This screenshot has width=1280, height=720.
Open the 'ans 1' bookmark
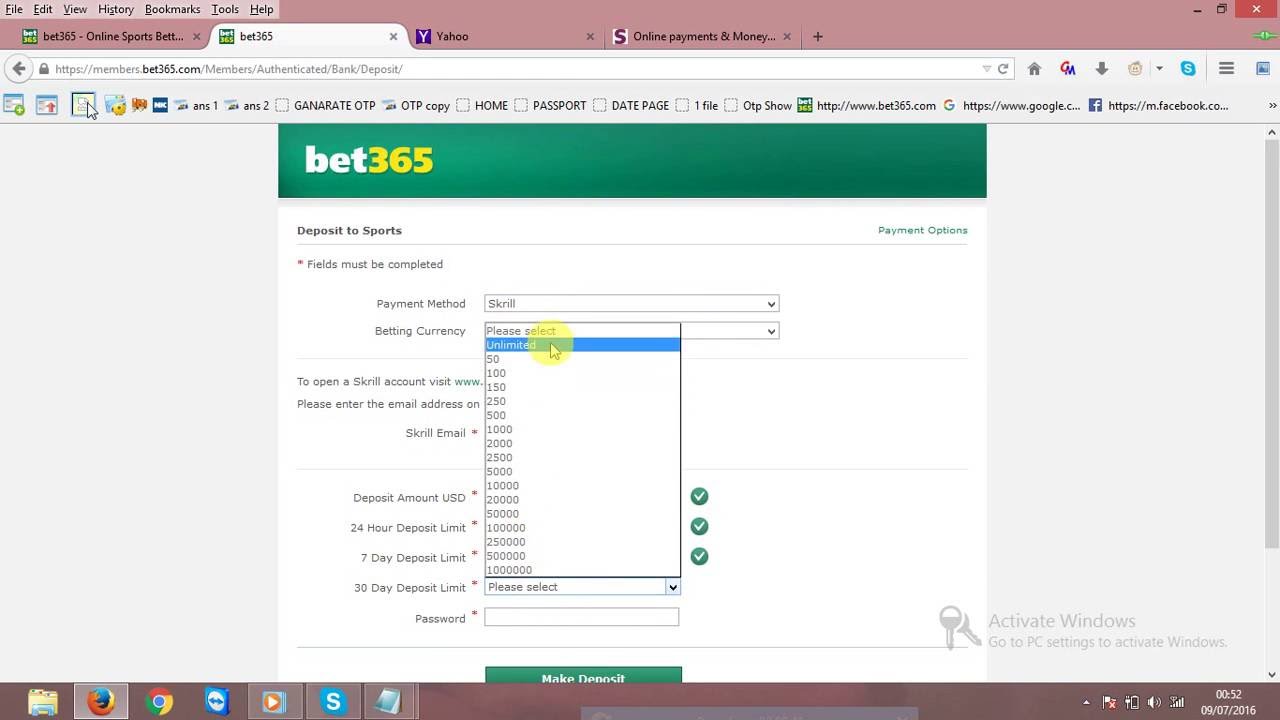pyautogui.click(x=195, y=105)
